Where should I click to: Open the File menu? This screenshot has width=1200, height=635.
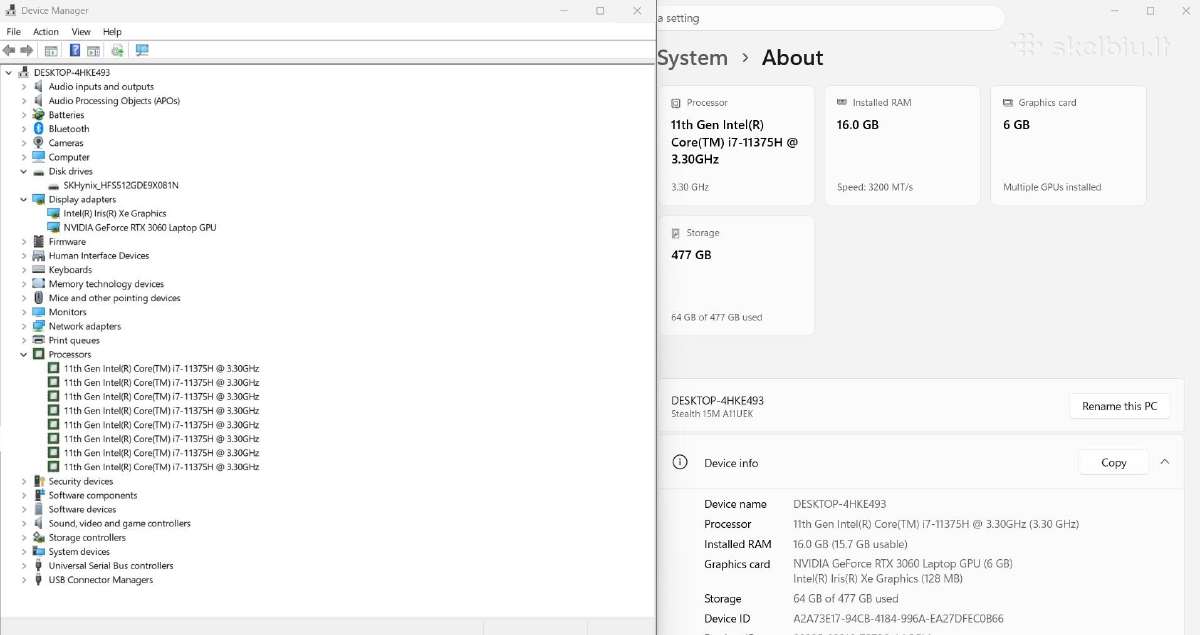tap(13, 32)
